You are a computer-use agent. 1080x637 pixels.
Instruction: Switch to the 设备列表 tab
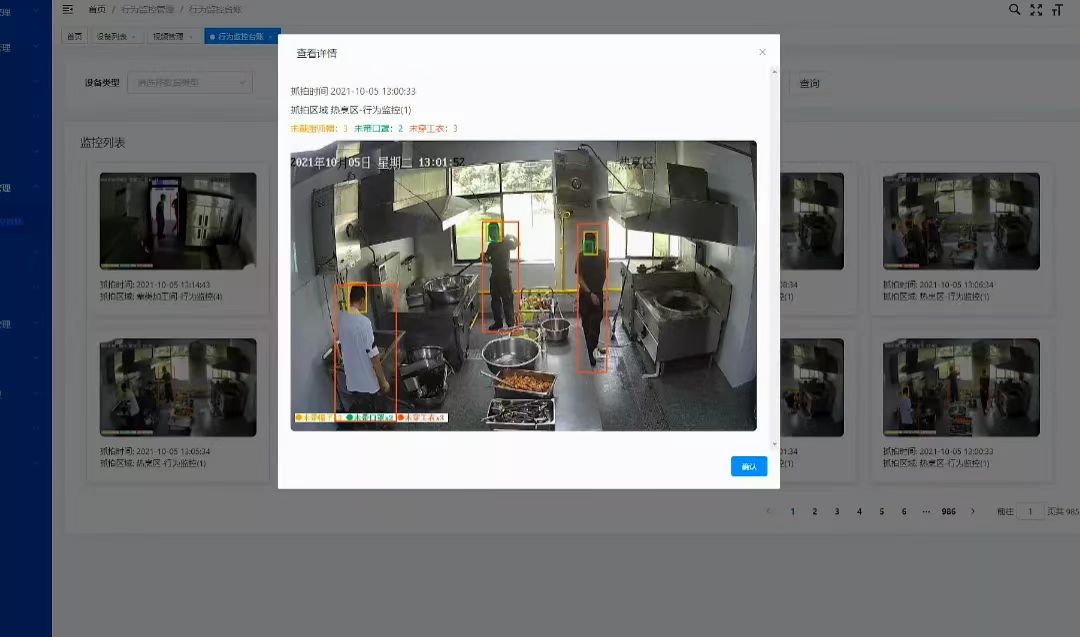coord(116,36)
